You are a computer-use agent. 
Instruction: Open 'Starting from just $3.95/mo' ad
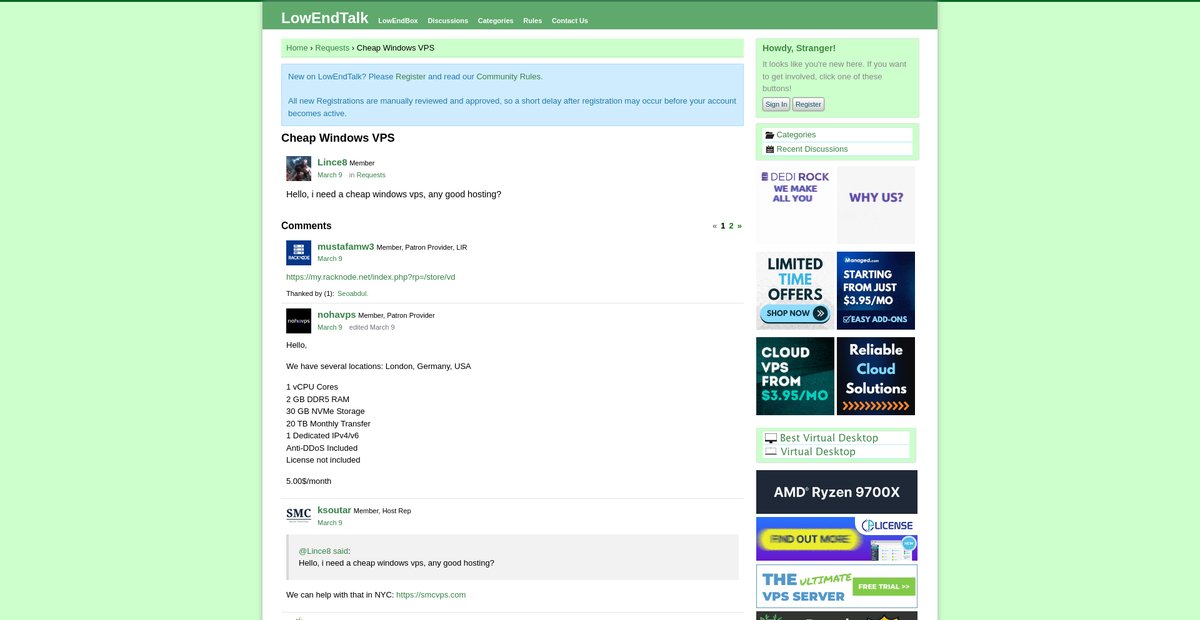pos(876,291)
